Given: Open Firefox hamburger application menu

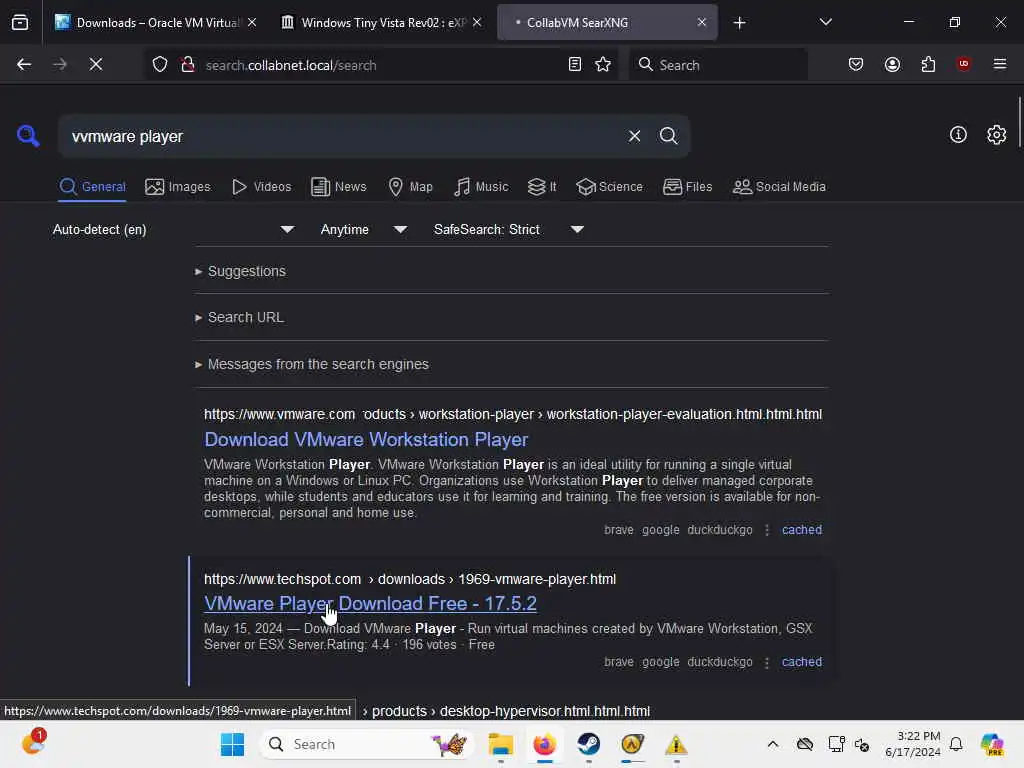Looking at the screenshot, I should (x=1000, y=64).
